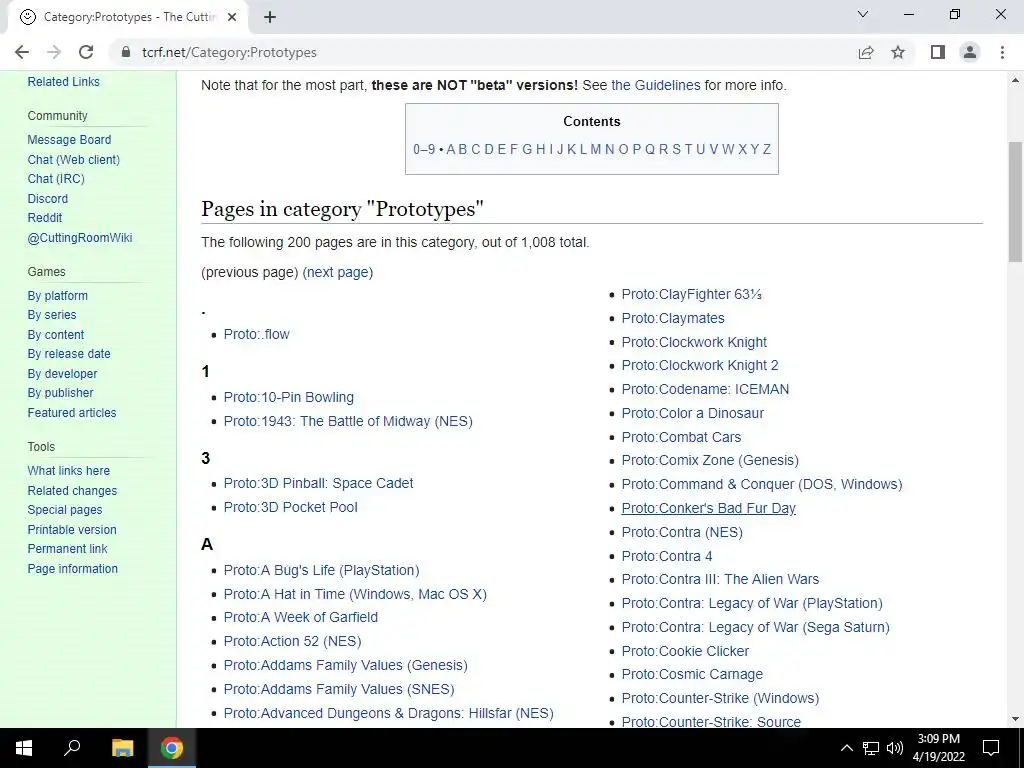Image resolution: width=1024 pixels, height=768 pixels.
Task: Open the Discord sidebar link
Action: (x=48, y=199)
